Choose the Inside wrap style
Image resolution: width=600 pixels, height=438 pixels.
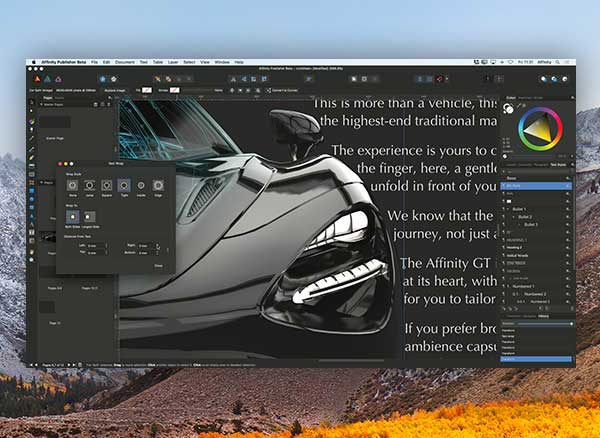141,186
